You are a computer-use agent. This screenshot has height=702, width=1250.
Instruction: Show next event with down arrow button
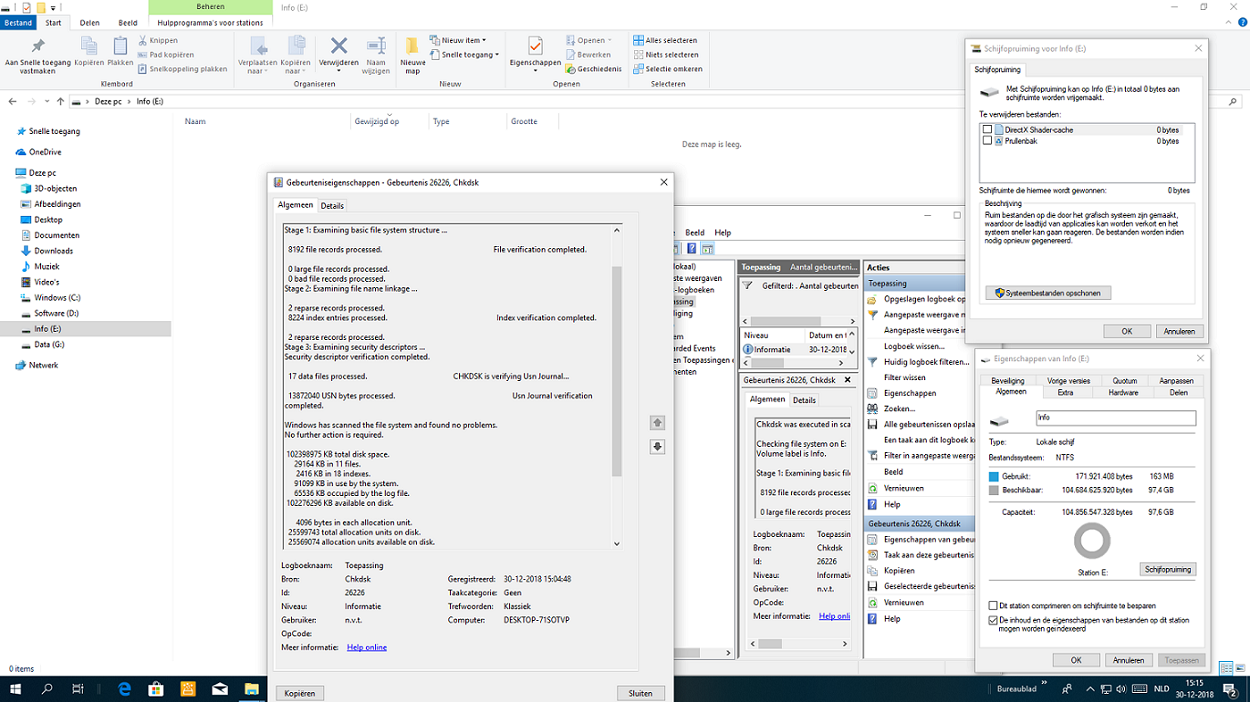(x=657, y=447)
